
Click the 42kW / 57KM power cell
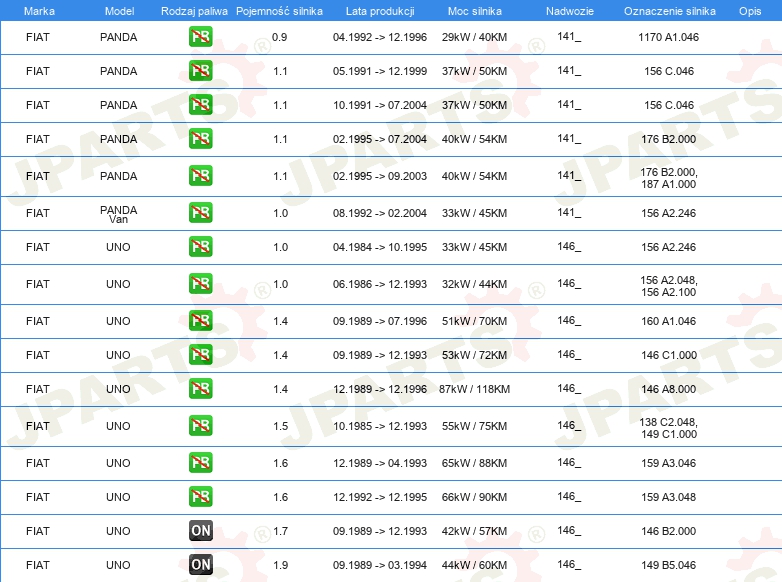[474, 531]
